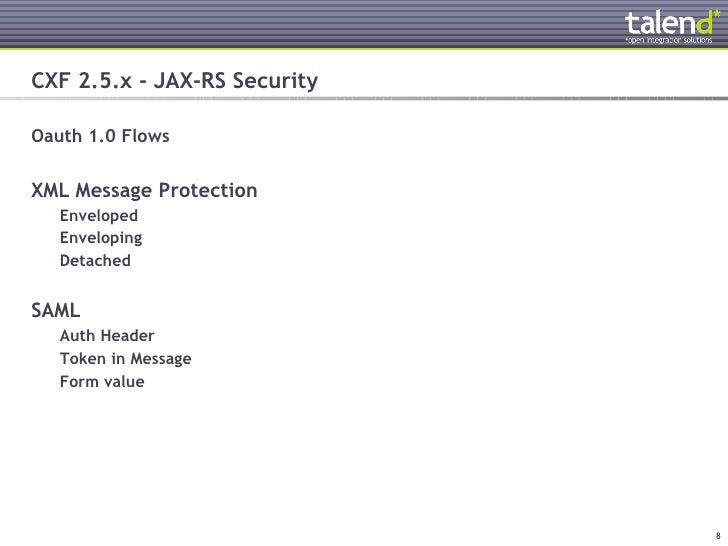
Task: Click slide page number 8
Action: 718,536
